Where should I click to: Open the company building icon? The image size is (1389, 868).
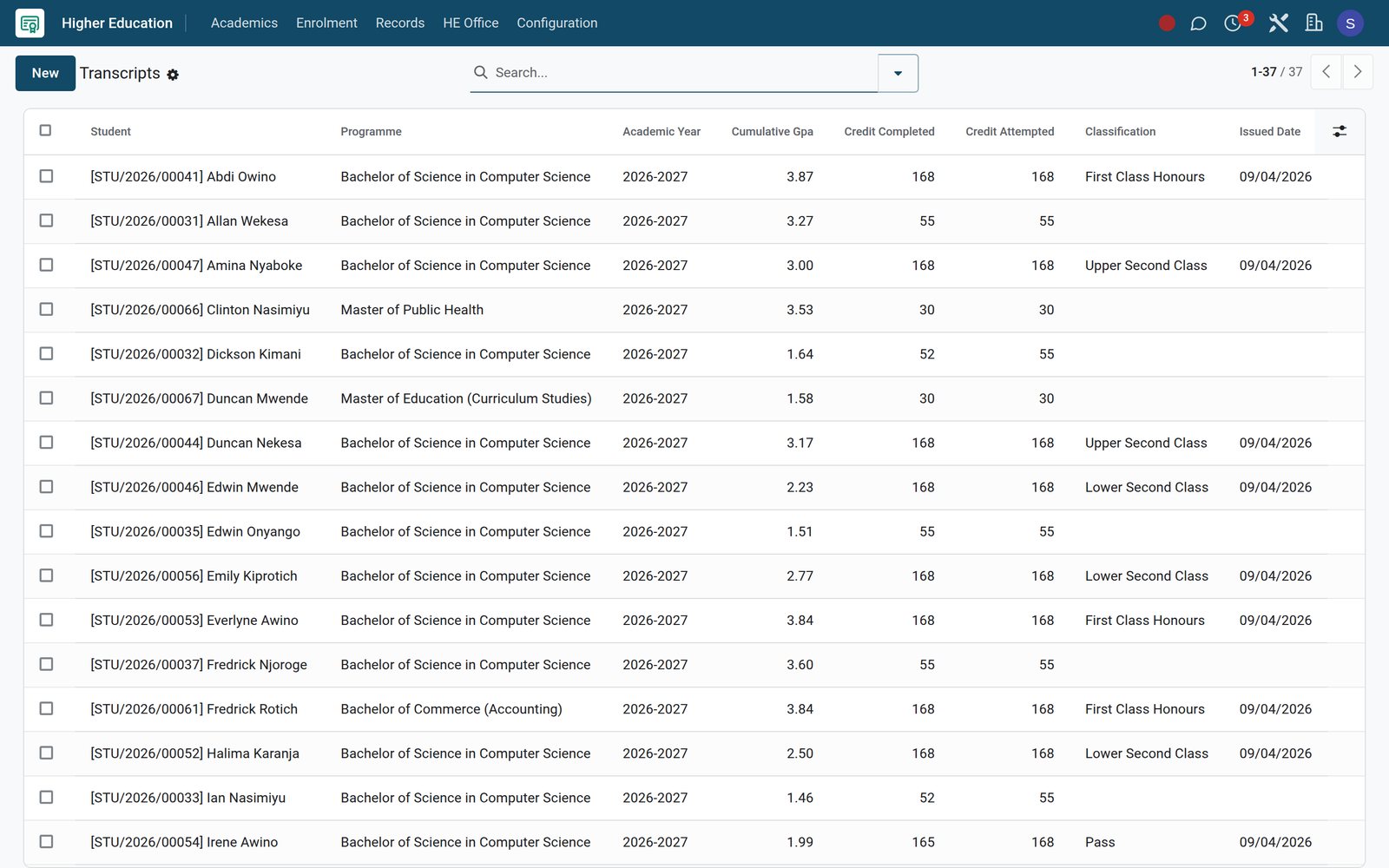click(x=1313, y=23)
